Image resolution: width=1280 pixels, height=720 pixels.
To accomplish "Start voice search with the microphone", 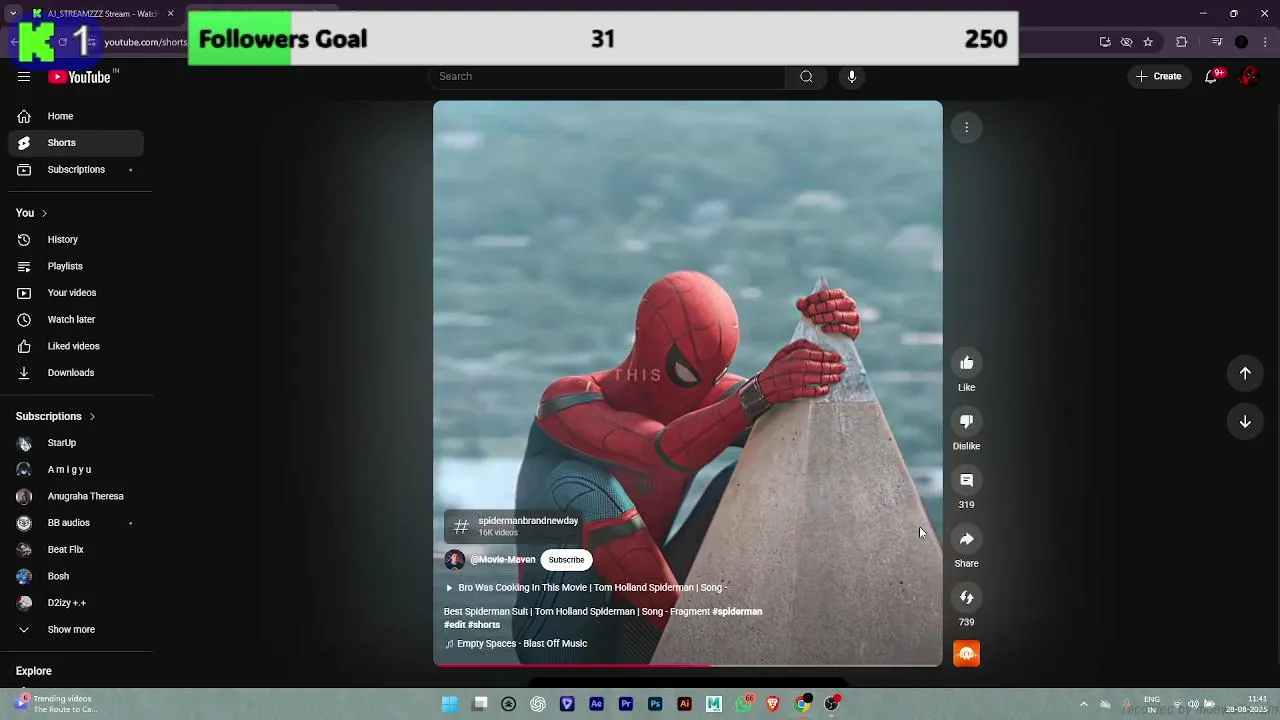I will pos(852,77).
